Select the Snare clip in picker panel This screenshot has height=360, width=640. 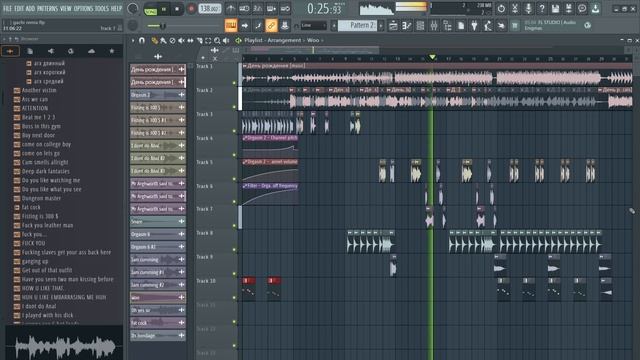pos(158,222)
